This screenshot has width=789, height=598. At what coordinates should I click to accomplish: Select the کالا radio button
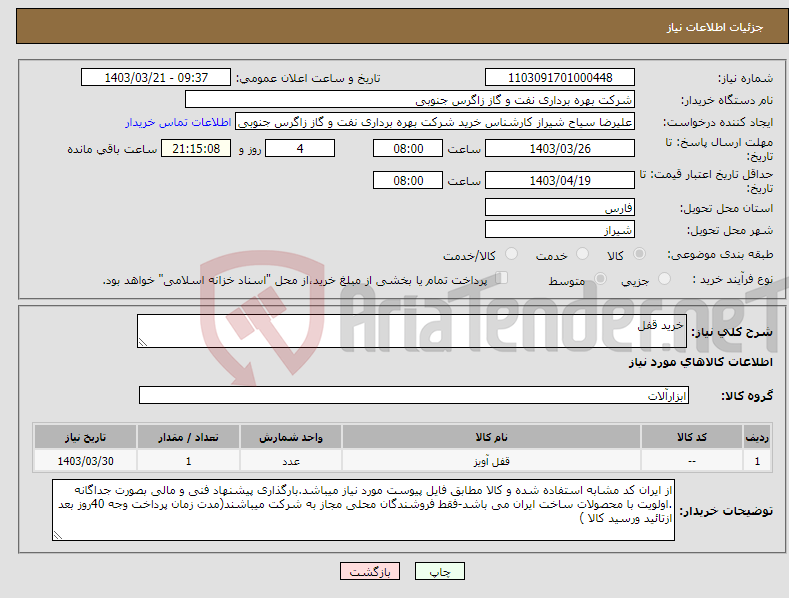tap(639, 254)
